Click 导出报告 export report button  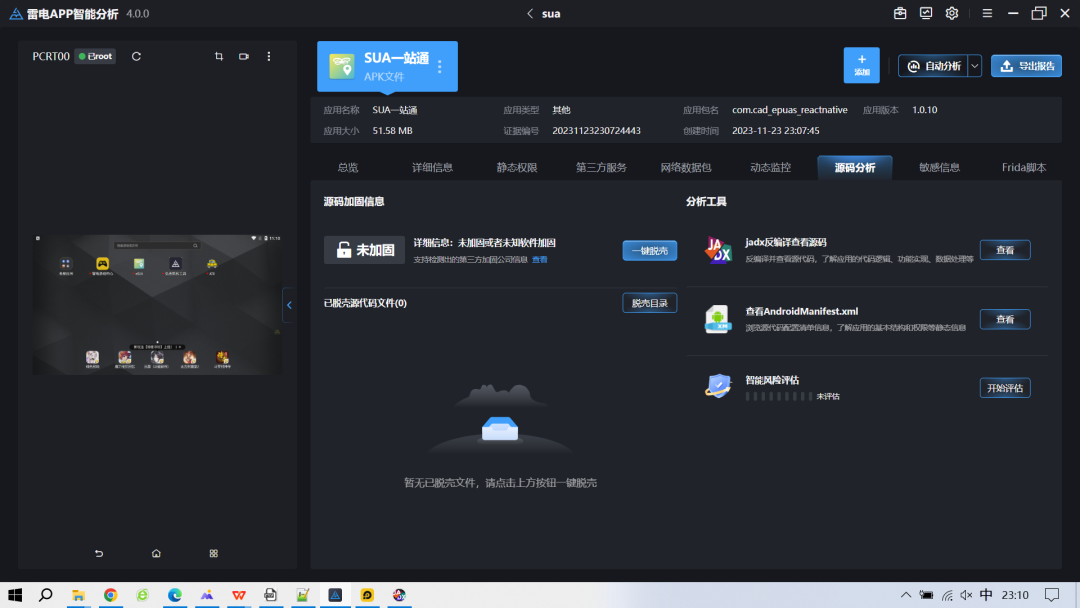tap(1026, 66)
